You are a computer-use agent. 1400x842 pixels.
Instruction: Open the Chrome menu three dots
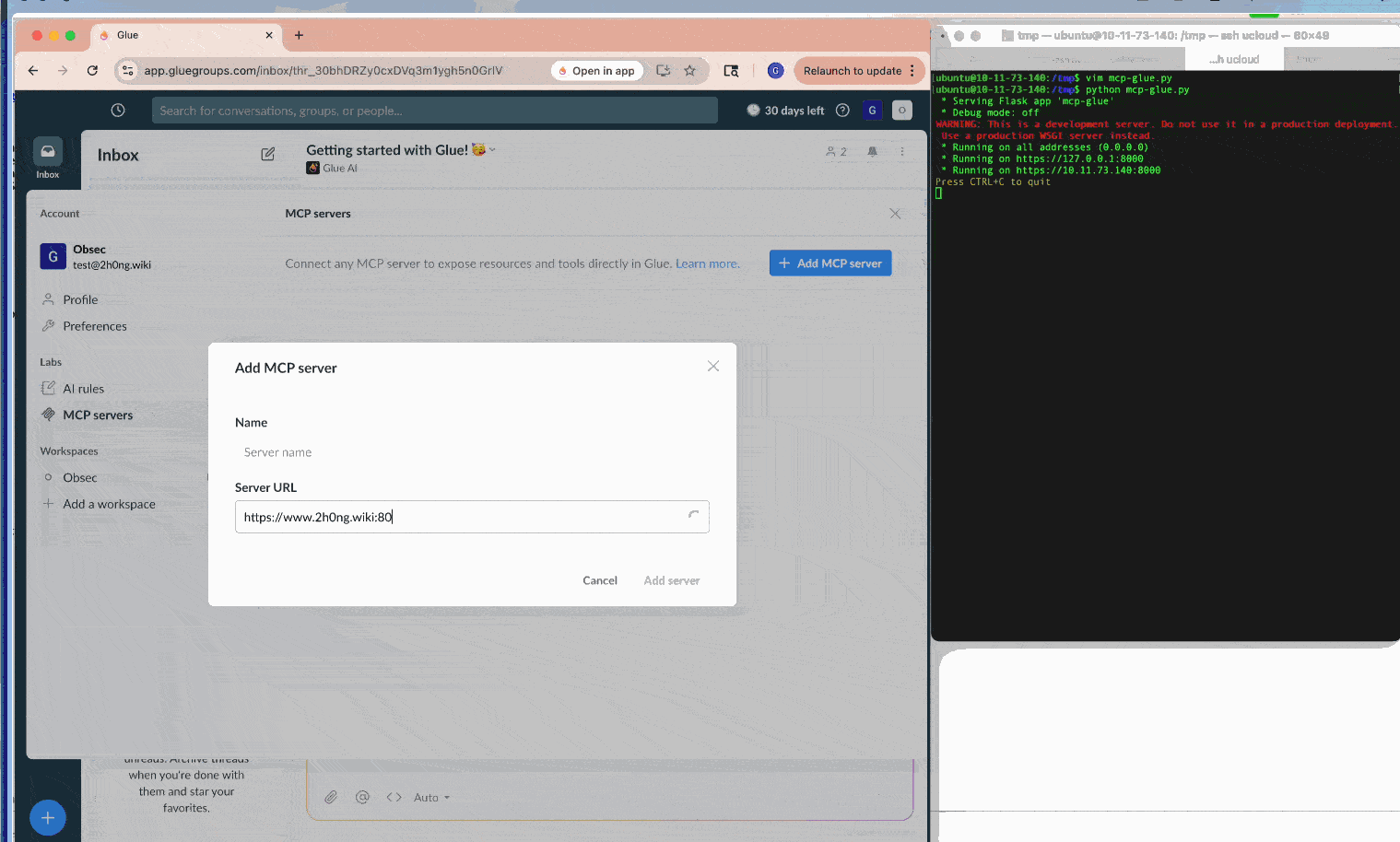click(912, 71)
